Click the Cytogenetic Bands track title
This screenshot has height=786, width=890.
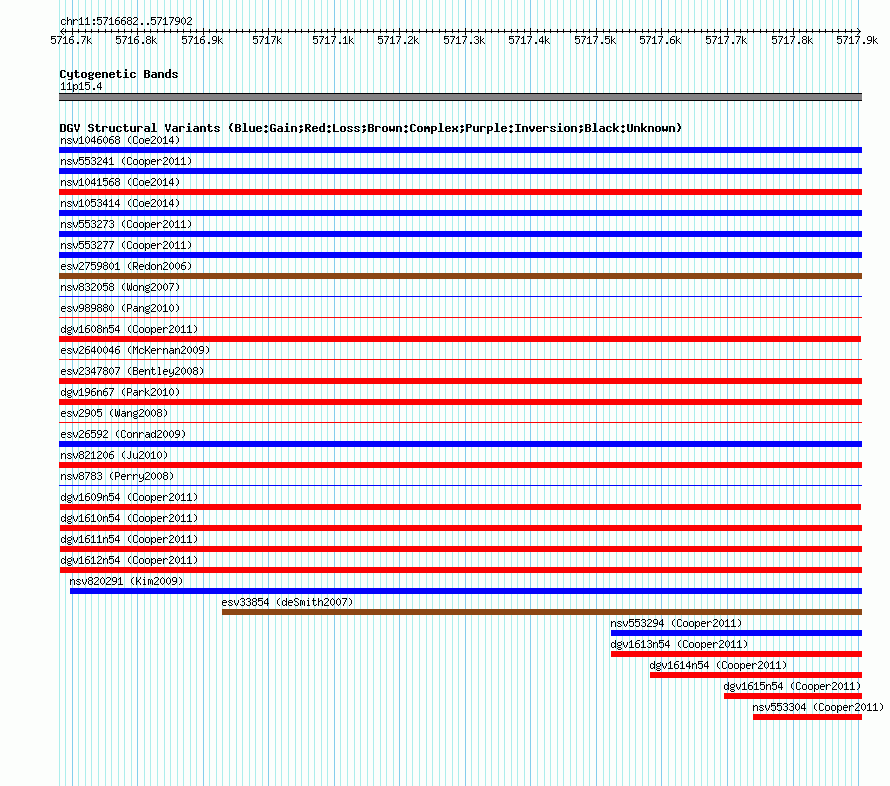pyautogui.click(x=119, y=74)
